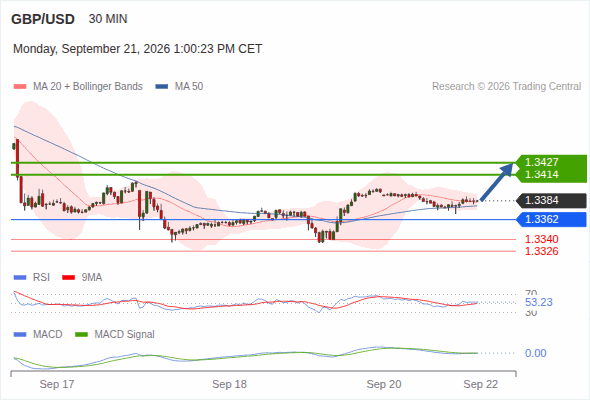
Task: Click the RSI value 53.23 label
Action: [x=539, y=302]
